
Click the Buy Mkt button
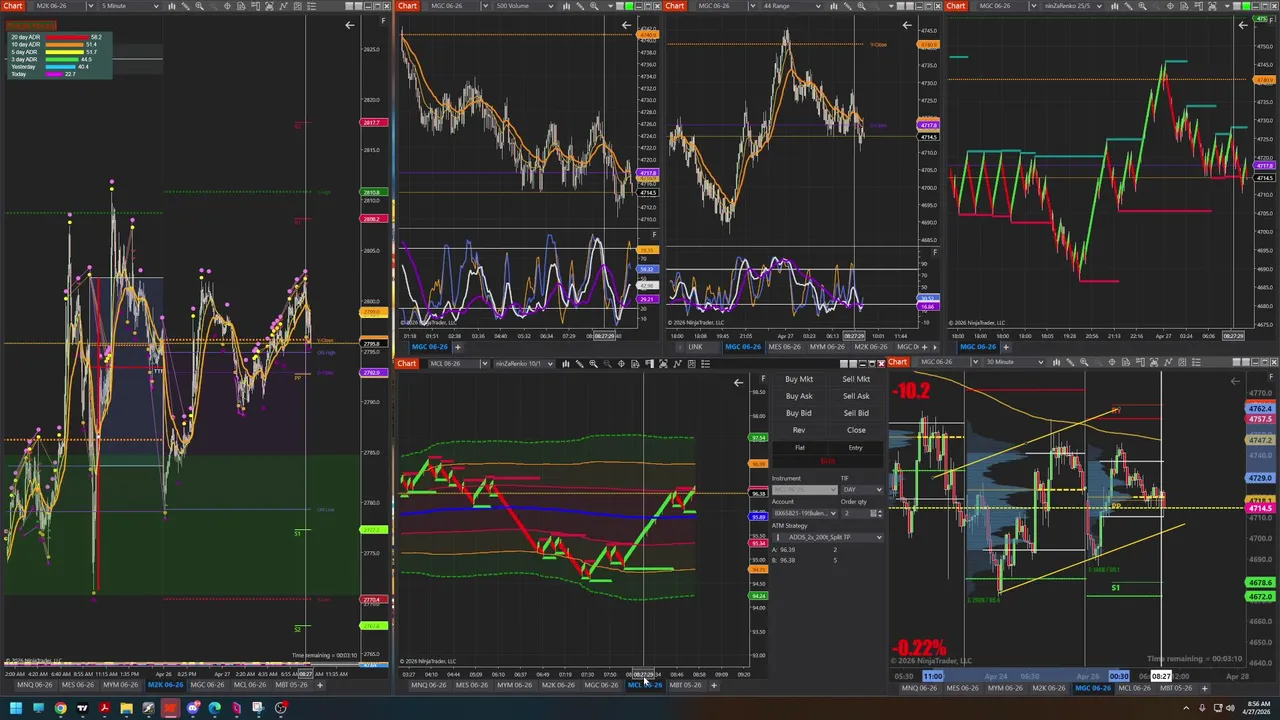point(799,379)
